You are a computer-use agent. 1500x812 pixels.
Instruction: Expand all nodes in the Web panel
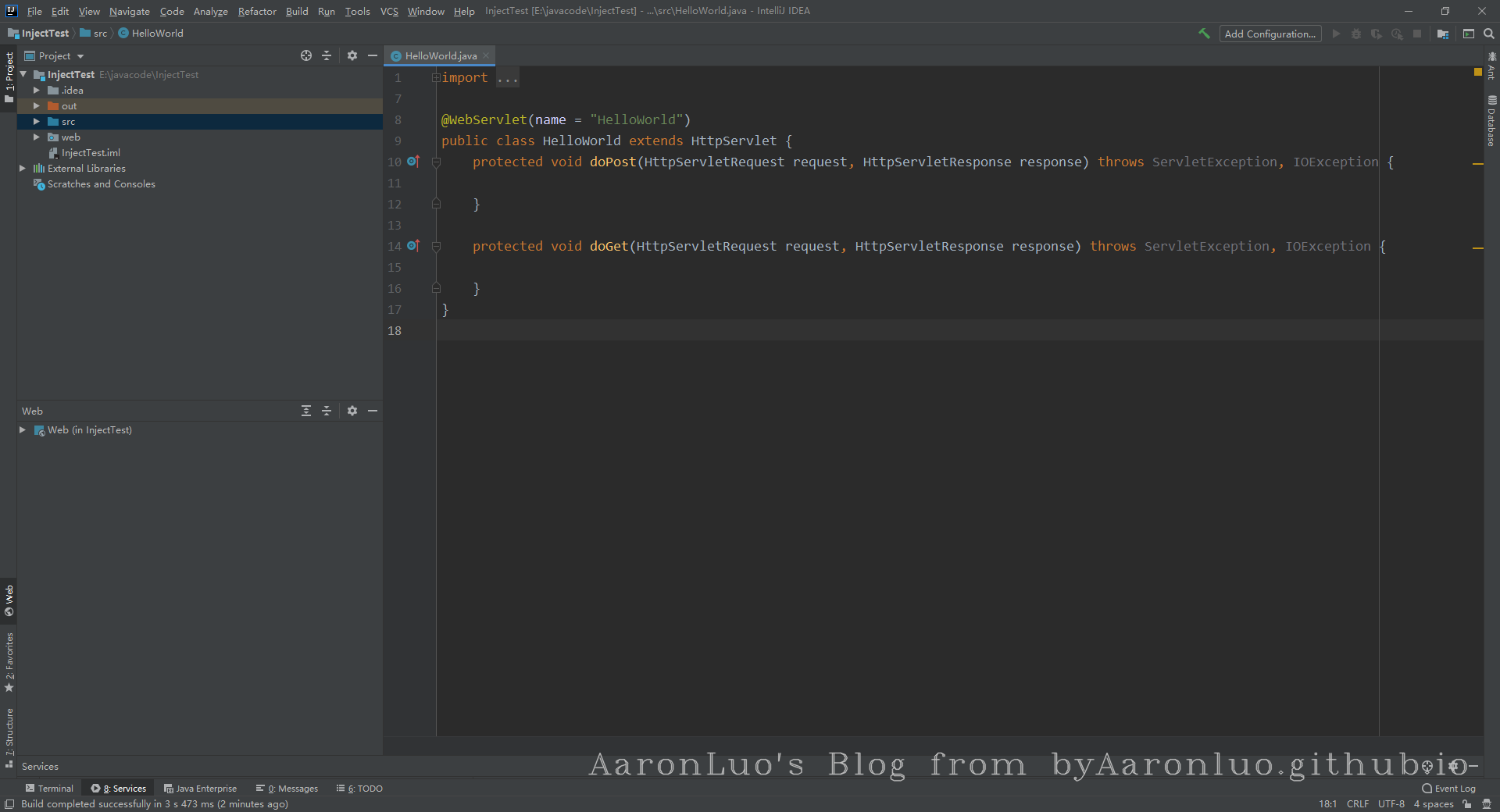(306, 411)
